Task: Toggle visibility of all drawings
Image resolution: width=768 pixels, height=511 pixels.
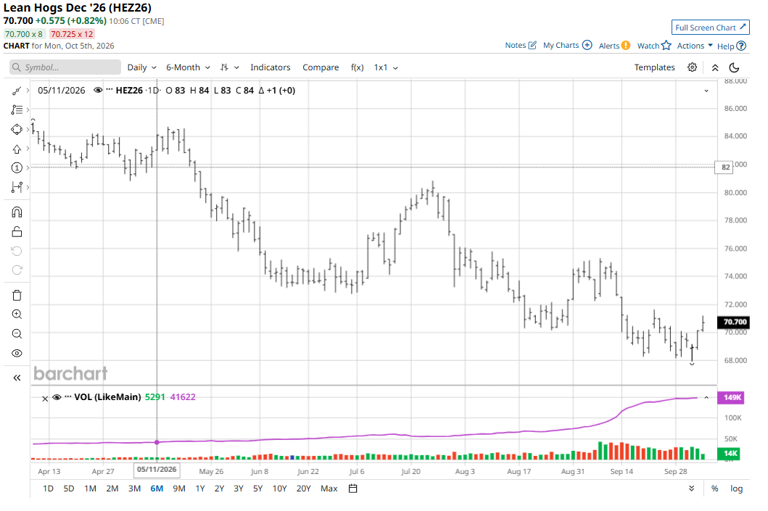Action: click(x=17, y=353)
